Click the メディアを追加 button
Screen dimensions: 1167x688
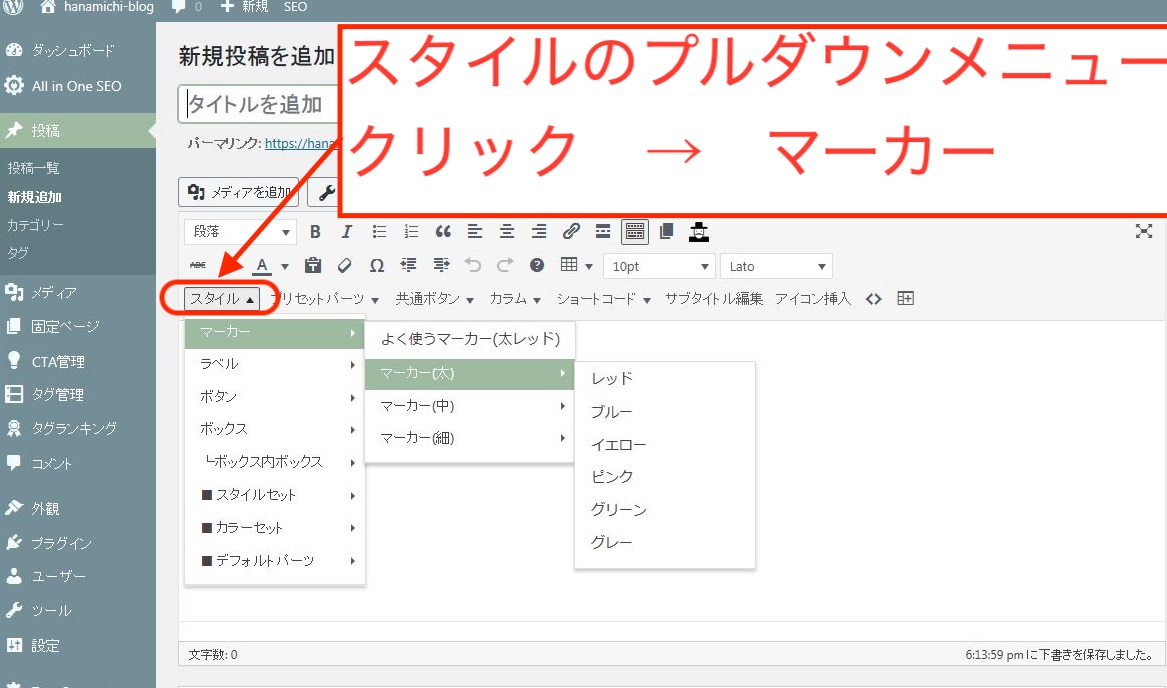[238, 192]
